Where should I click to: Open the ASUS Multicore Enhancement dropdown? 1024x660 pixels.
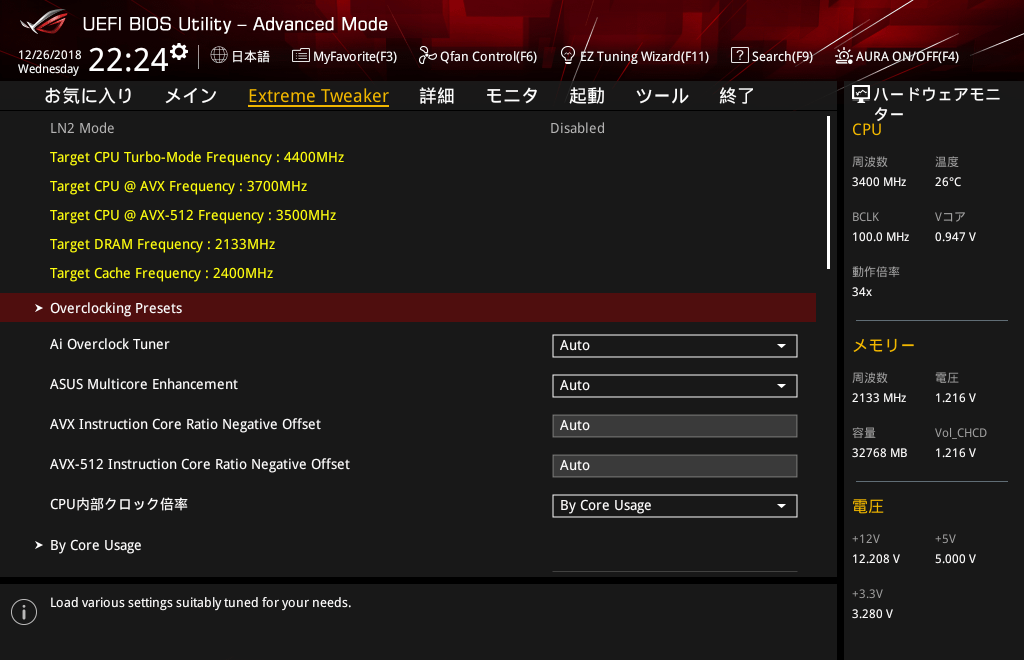(675, 386)
